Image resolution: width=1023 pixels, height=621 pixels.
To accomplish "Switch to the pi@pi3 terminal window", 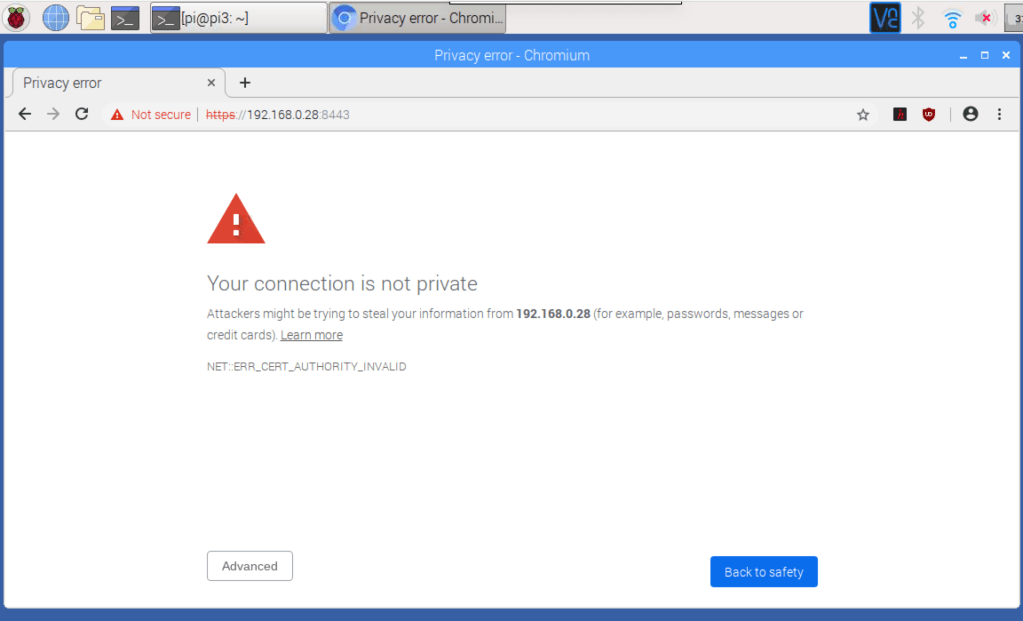I will click(x=240, y=17).
